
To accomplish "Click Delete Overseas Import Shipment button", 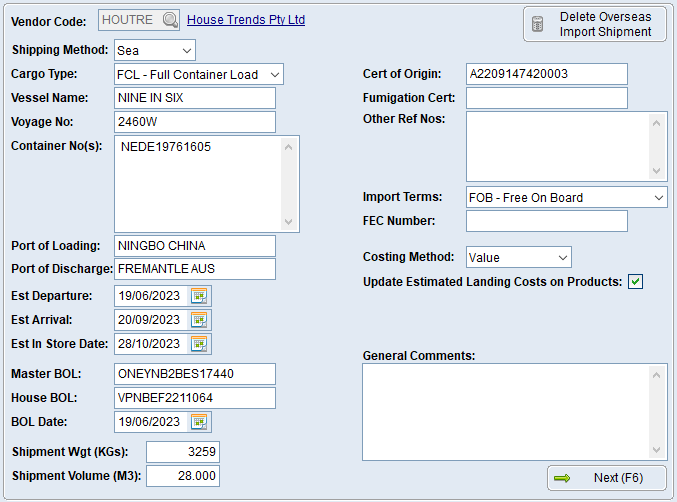I will pos(594,24).
